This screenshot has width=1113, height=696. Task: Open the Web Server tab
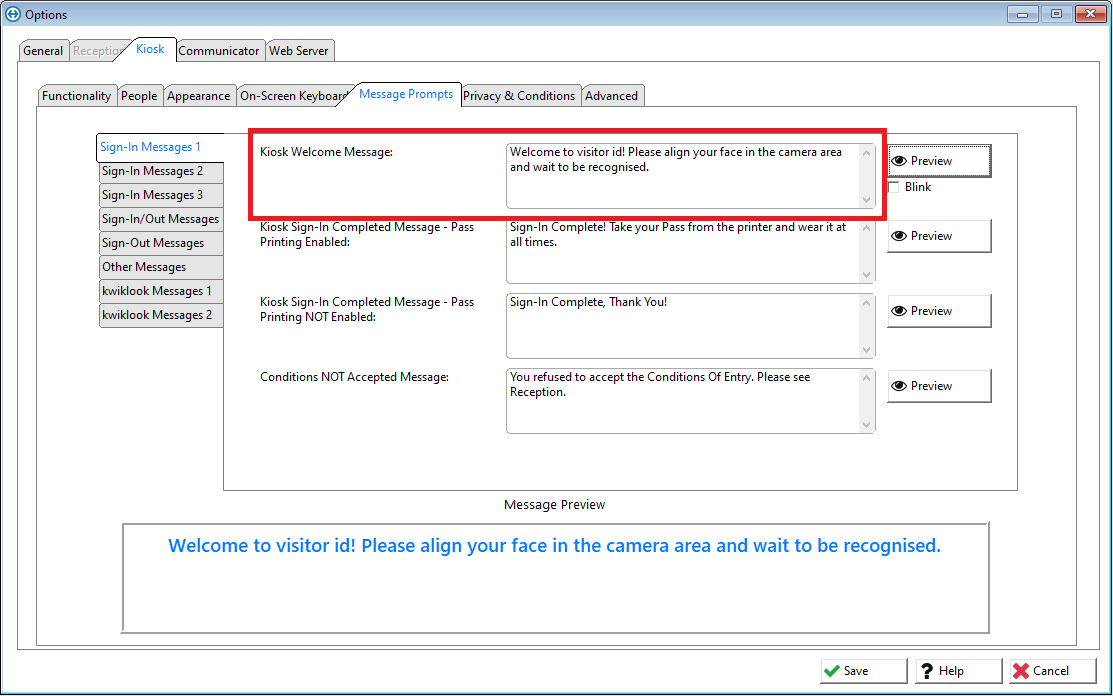tap(300, 50)
